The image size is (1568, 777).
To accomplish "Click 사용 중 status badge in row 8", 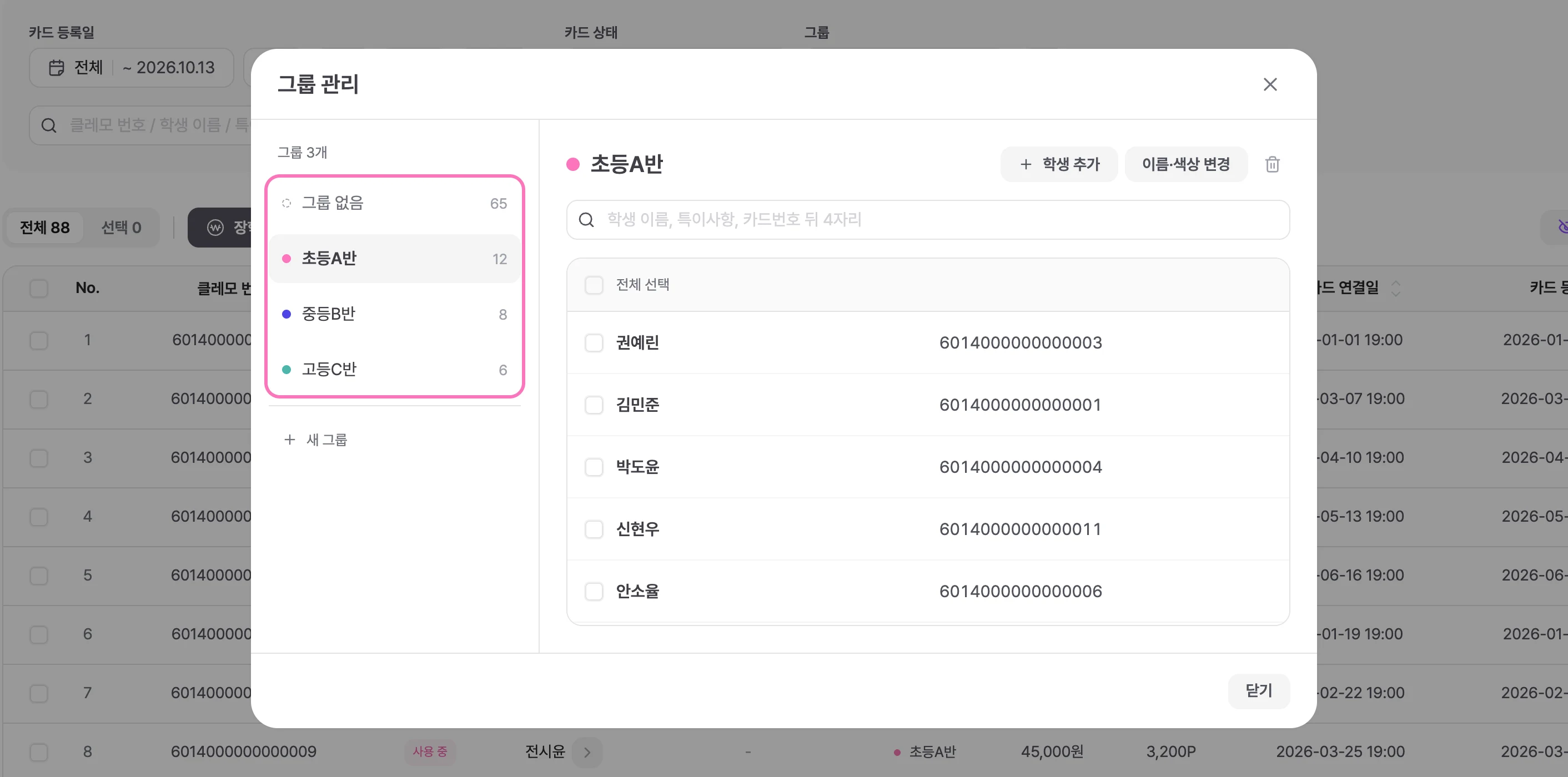I will (430, 752).
